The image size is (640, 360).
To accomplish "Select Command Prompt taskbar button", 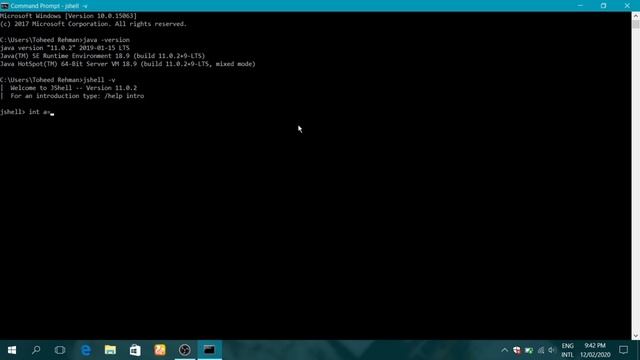I will tap(209, 350).
